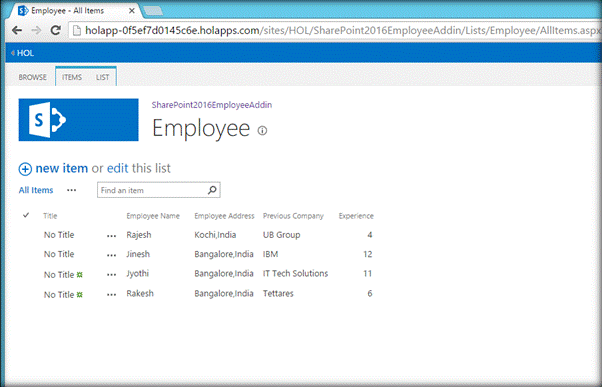Screen dimensions: 602x387
Task: Click the Rajesh employee name cell
Action: coord(139,235)
